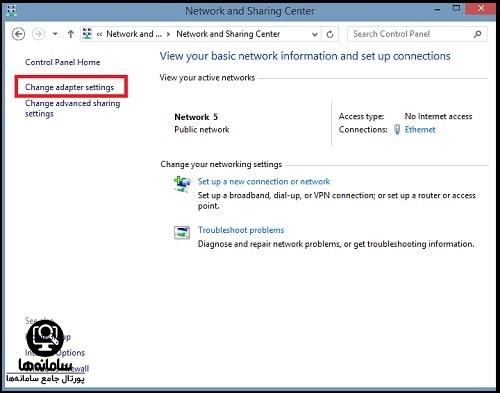Open Troubleshoot problems

[241, 230]
